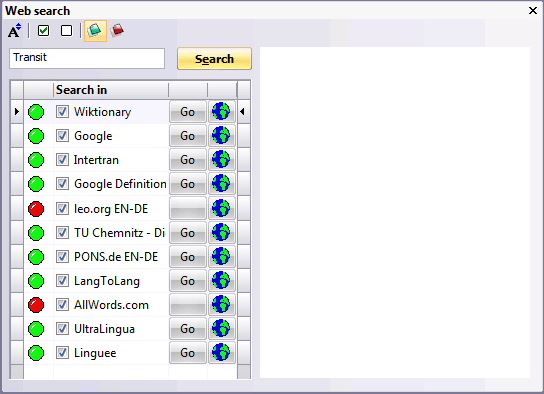Screen dimensions: 544x394
Task: Uncheck the LangToLang checkbox
Action: click(x=62, y=281)
